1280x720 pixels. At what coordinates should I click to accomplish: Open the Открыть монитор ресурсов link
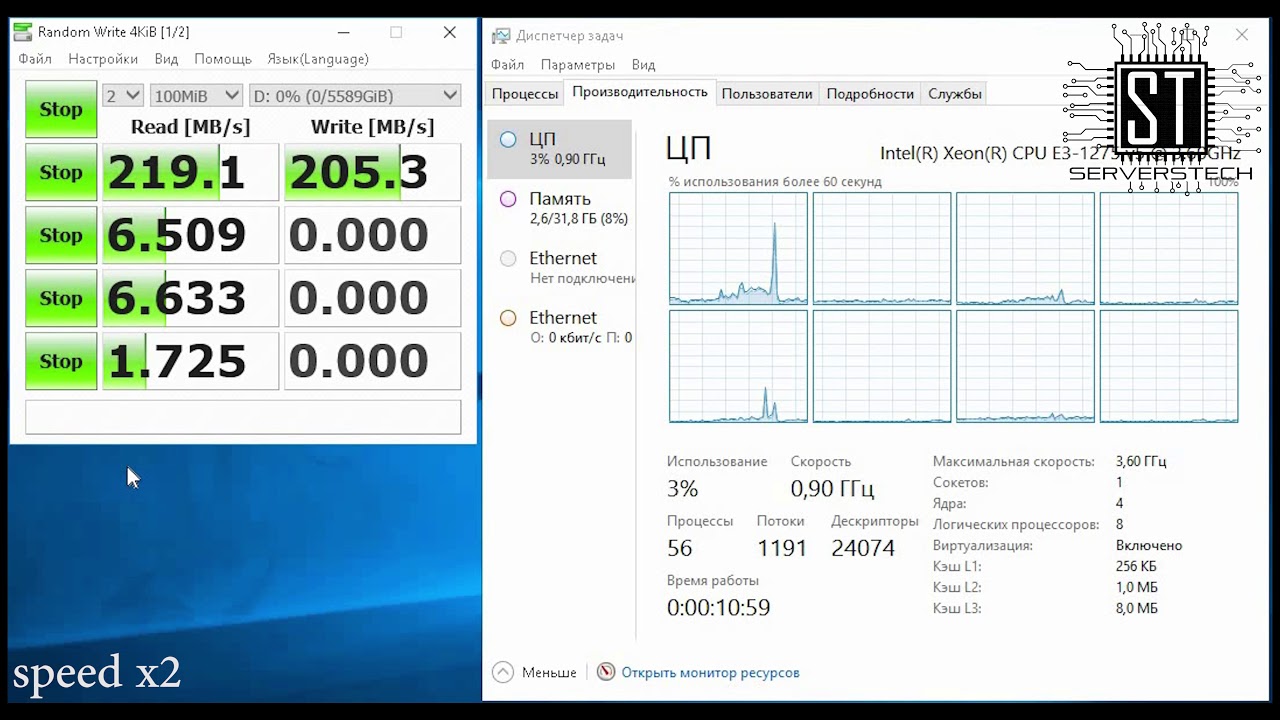[710, 673]
